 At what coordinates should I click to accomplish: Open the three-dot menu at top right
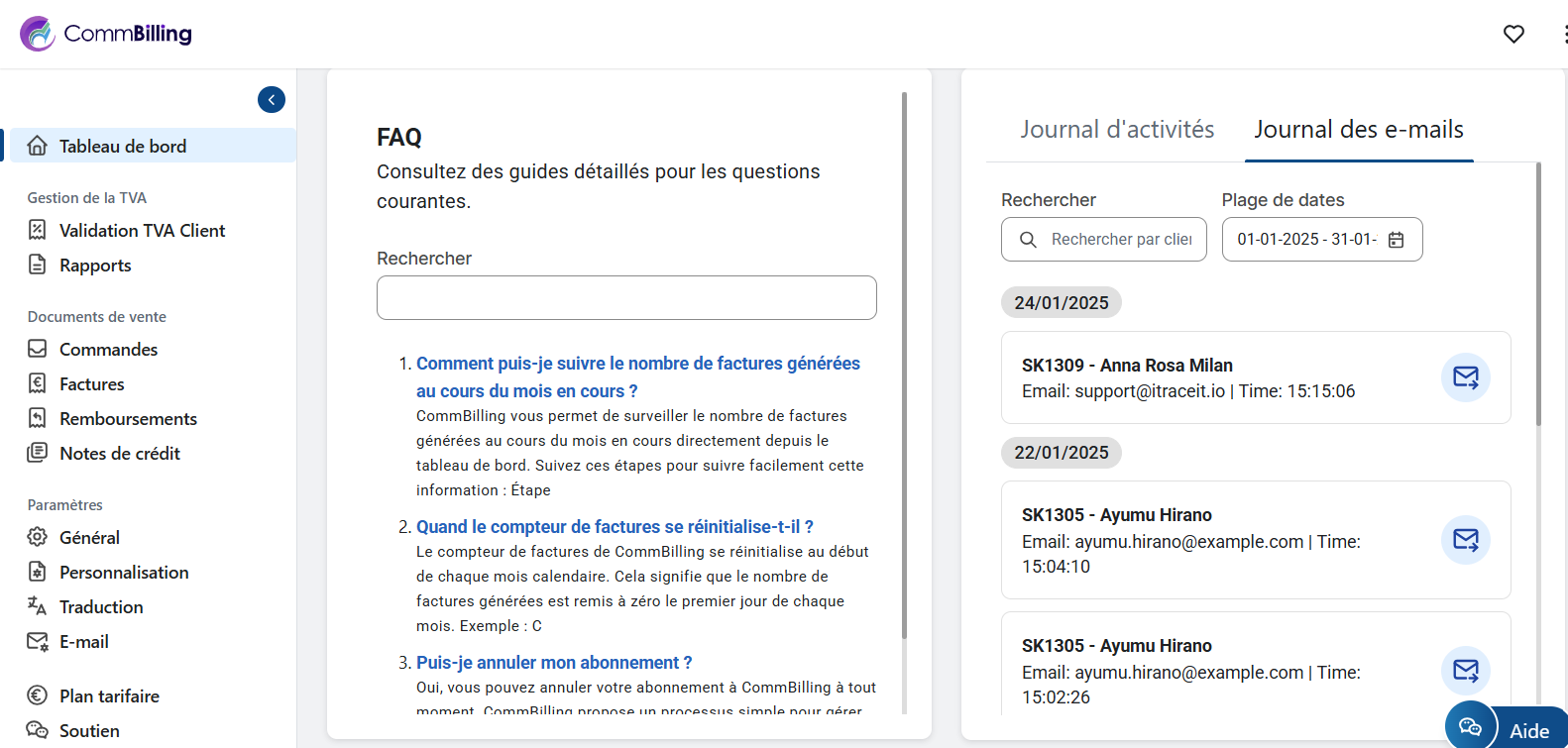pyautogui.click(x=1563, y=34)
